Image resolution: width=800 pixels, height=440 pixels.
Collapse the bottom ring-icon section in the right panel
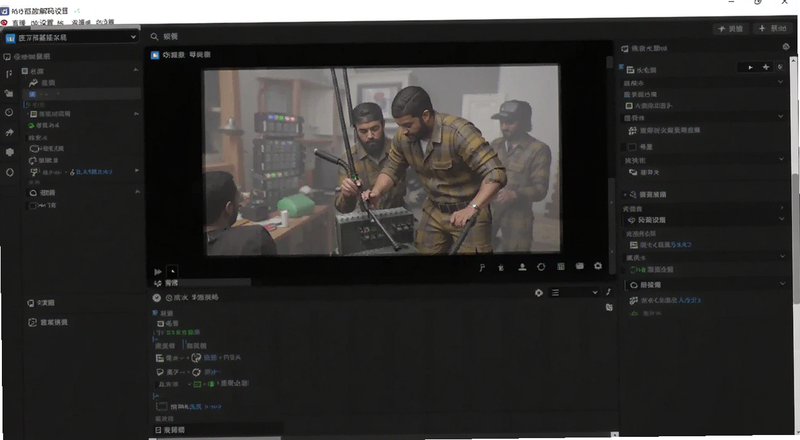tap(782, 283)
